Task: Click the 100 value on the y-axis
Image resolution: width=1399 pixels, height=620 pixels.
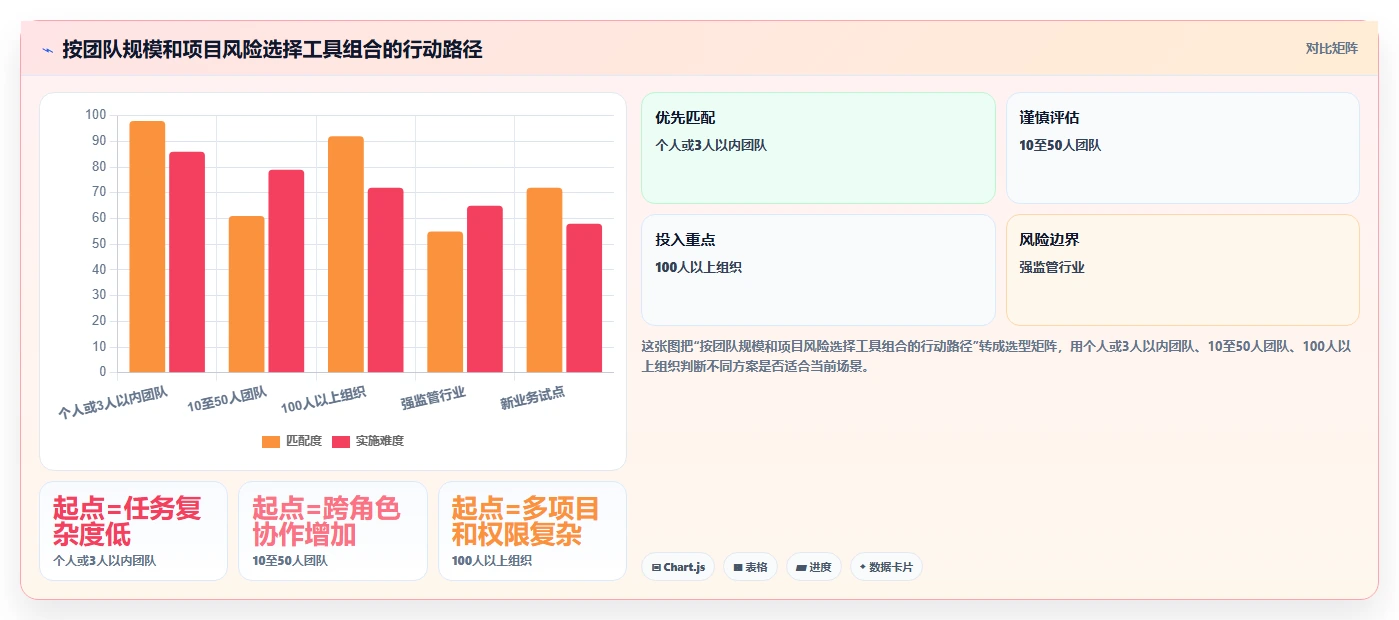Action: [96, 115]
